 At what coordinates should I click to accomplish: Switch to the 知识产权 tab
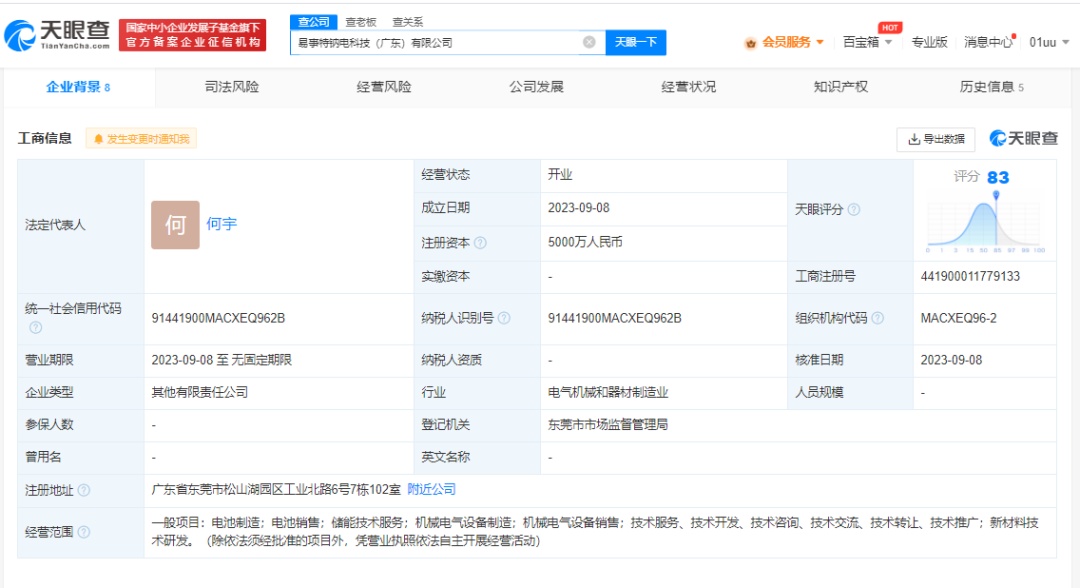click(x=840, y=87)
